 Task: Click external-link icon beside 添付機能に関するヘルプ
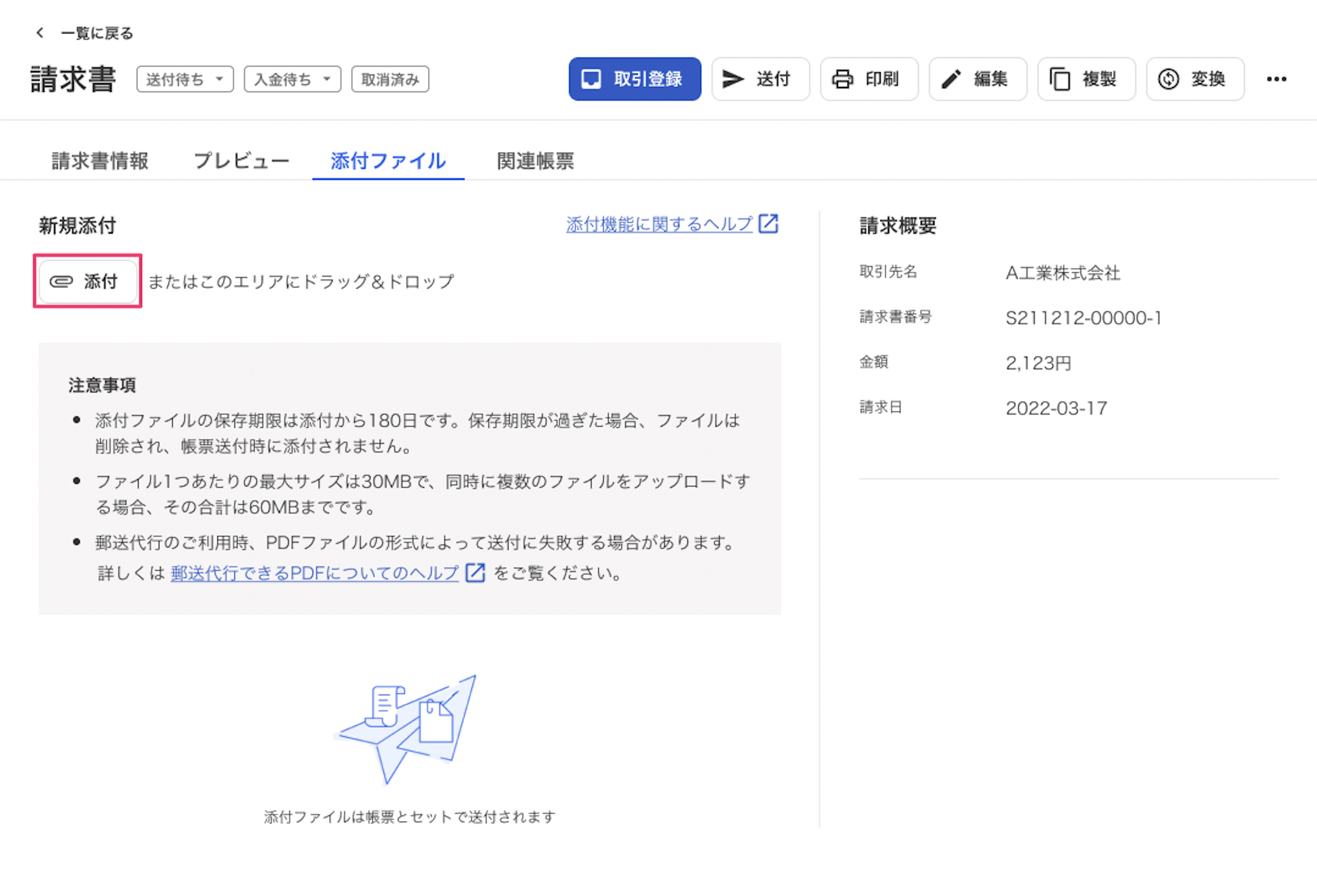click(x=768, y=224)
